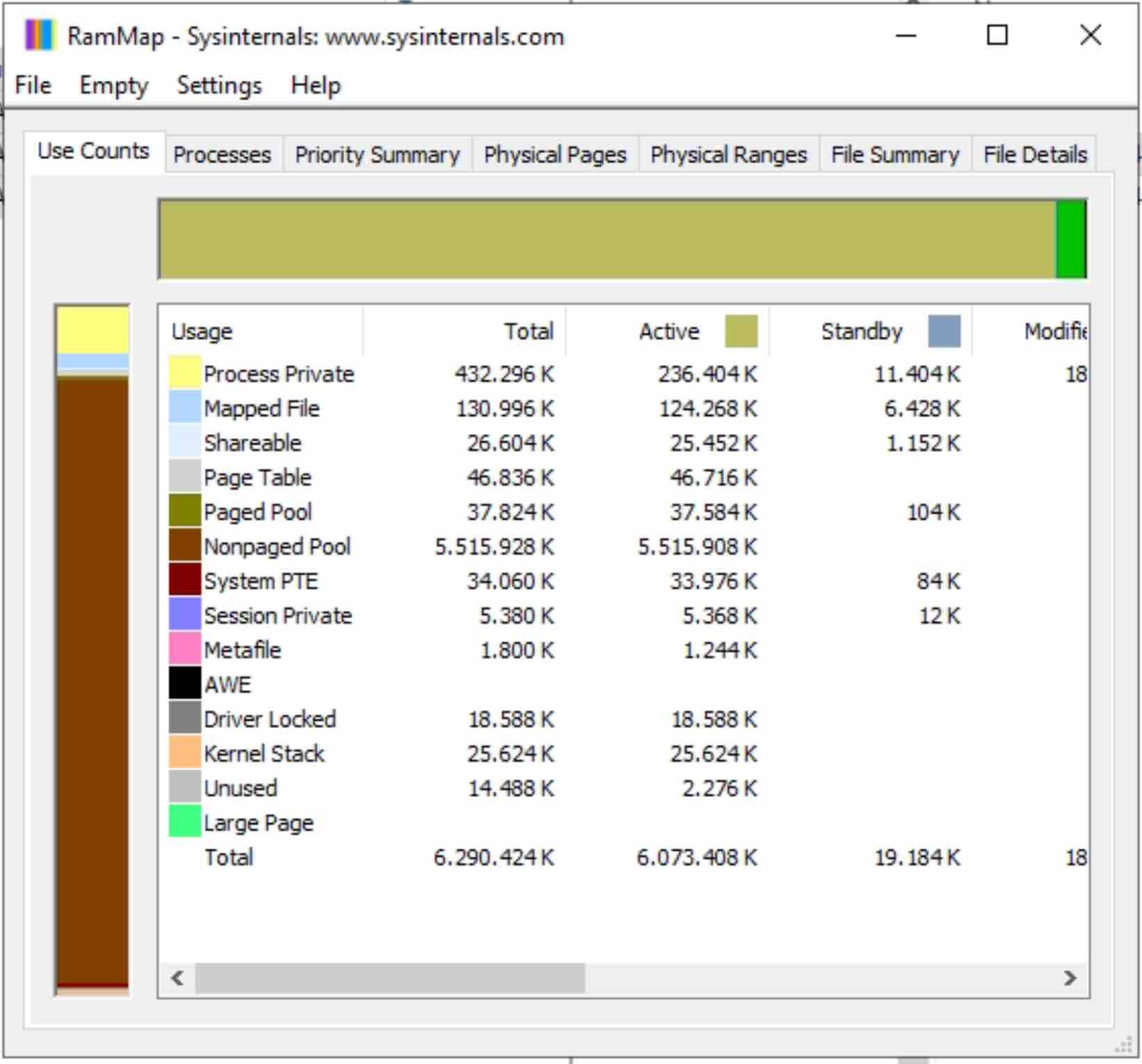1142x1064 pixels.
Task: Click the RamMap app icon in title bar
Action: pyautogui.click(x=38, y=35)
